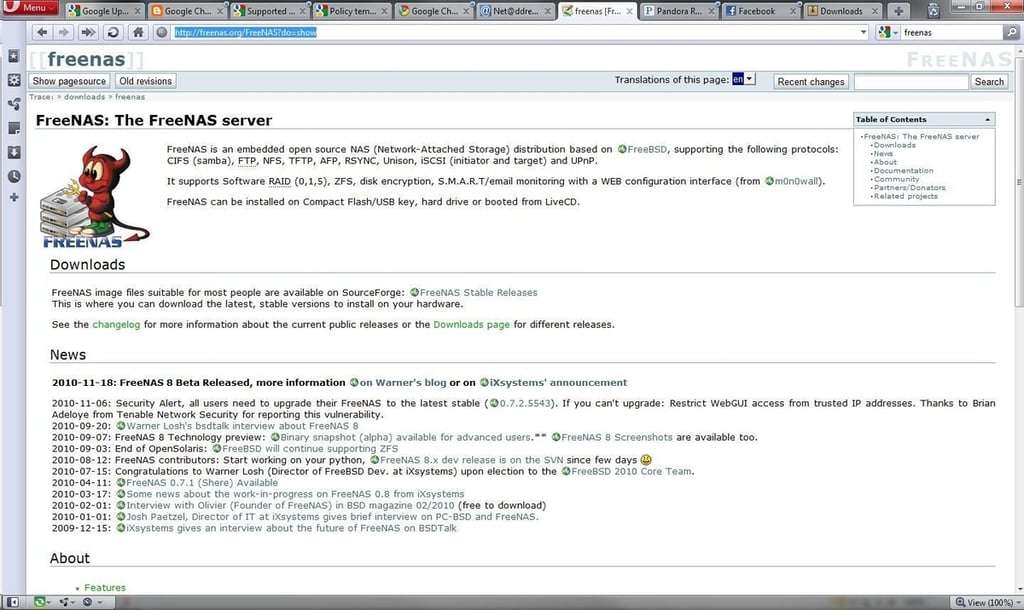This screenshot has height=610, width=1024.
Task: Click the Recent changes button
Action: [811, 82]
